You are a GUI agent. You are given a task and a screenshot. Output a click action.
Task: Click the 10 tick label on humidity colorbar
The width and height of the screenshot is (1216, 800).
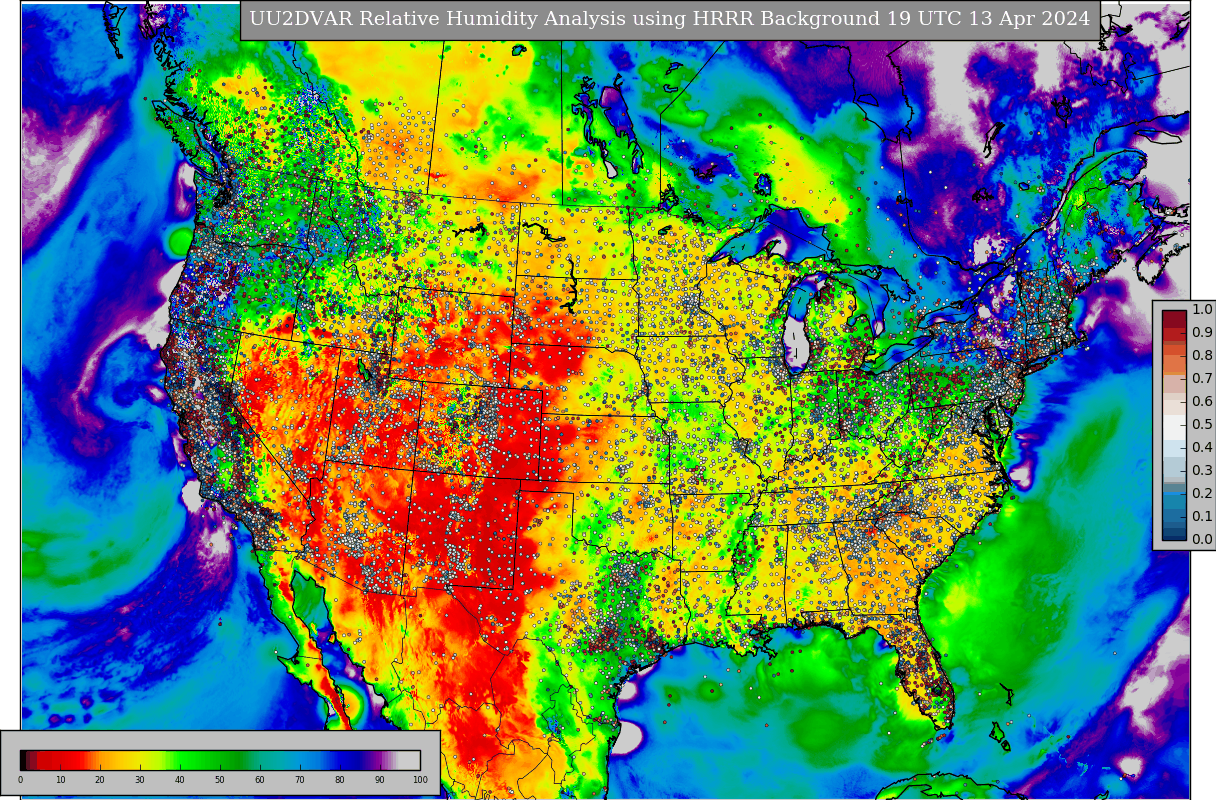click(60, 780)
